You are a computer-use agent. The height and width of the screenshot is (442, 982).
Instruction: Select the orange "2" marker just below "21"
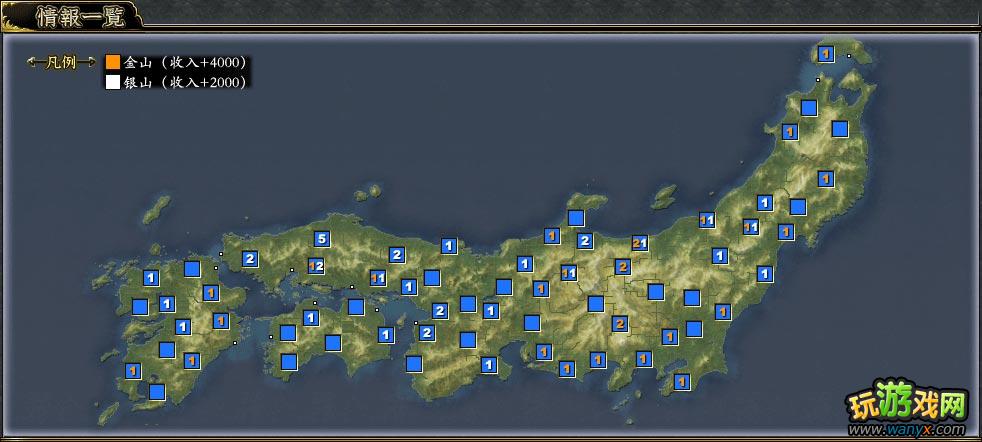[623, 267]
